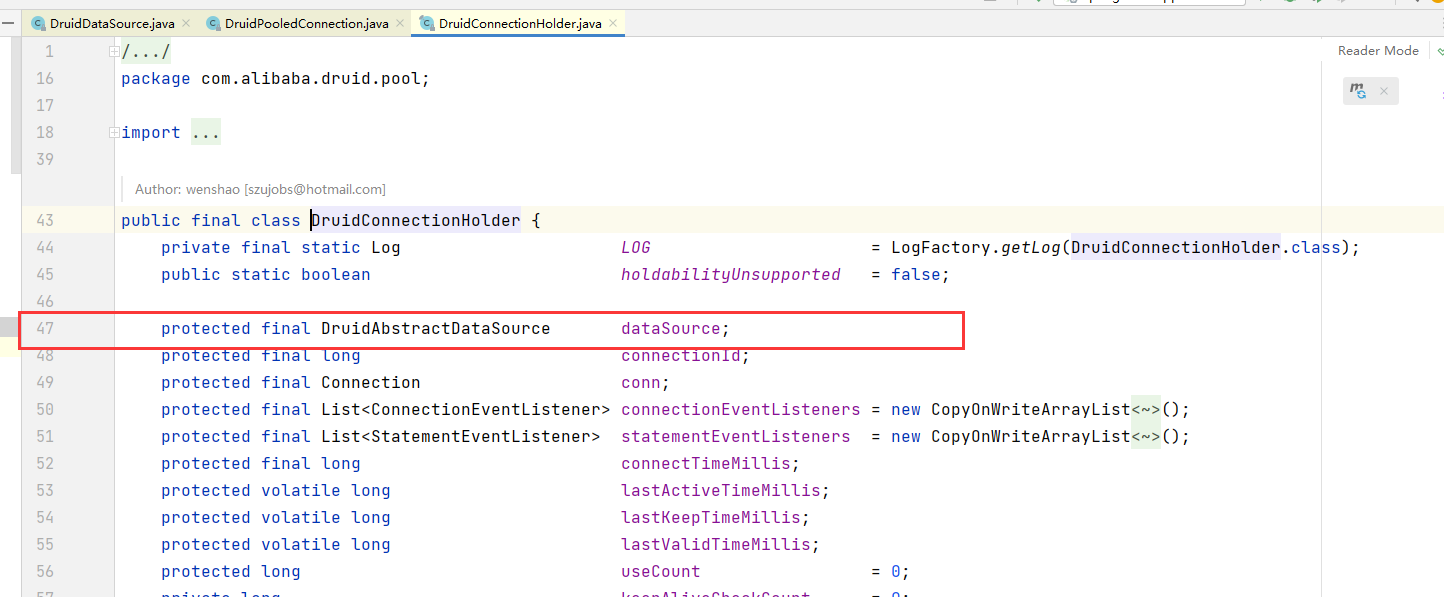Close the DruidPooledConnection.java tab
This screenshot has width=1444, height=597.
click(400, 23)
